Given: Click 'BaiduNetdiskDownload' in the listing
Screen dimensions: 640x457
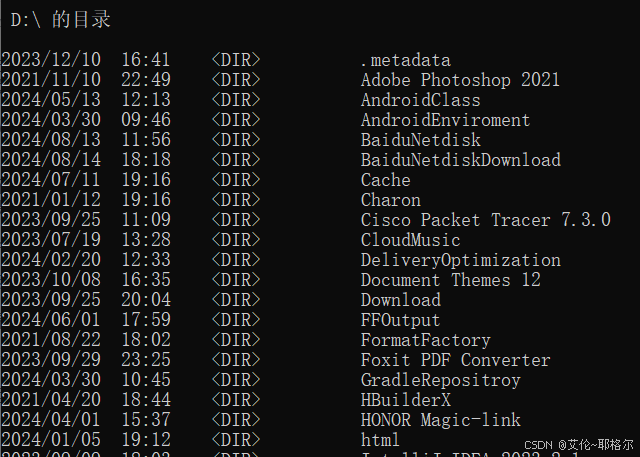Looking at the screenshot, I should pos(461,160).
